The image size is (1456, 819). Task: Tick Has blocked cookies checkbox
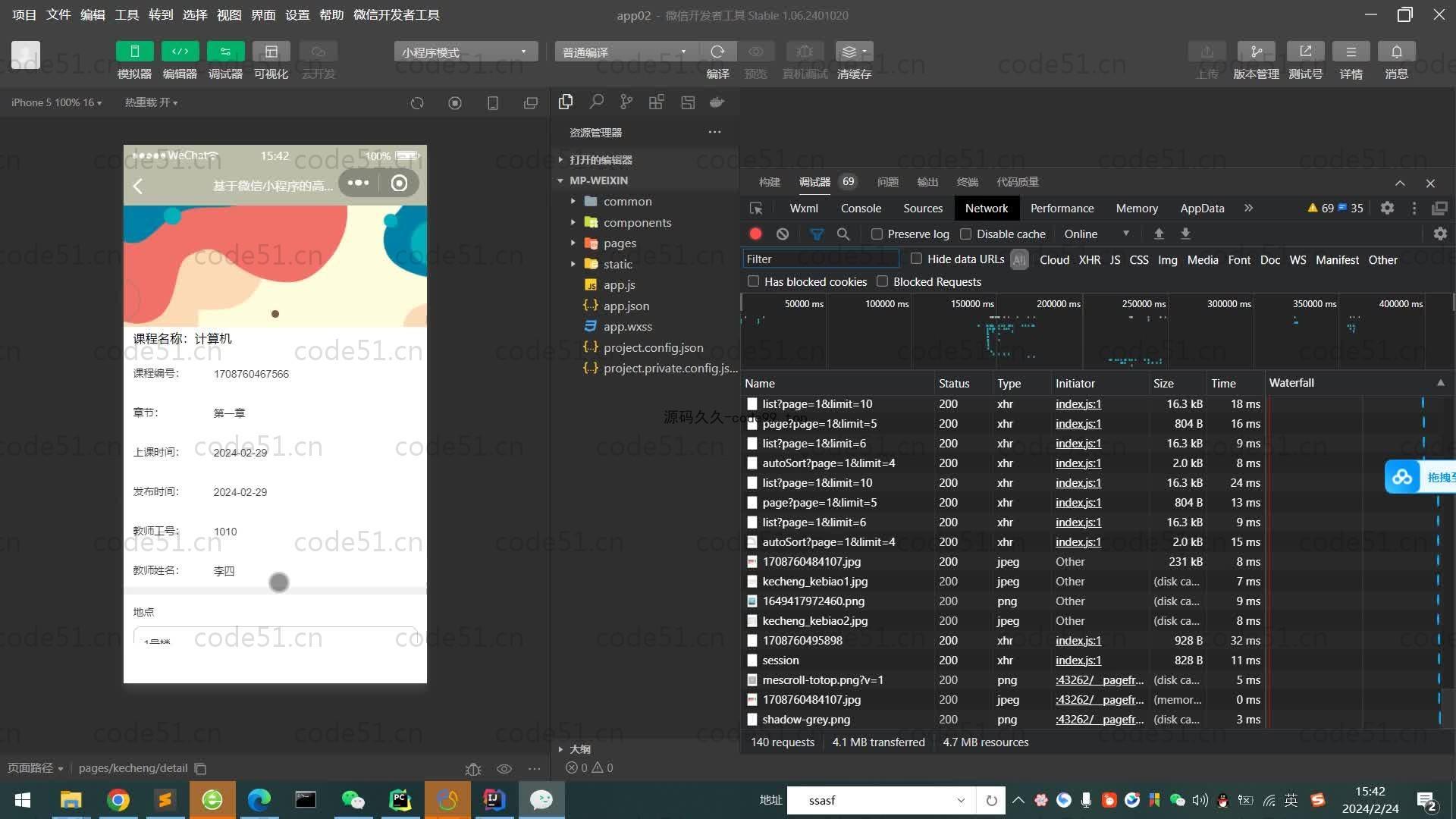click(753, 281)
